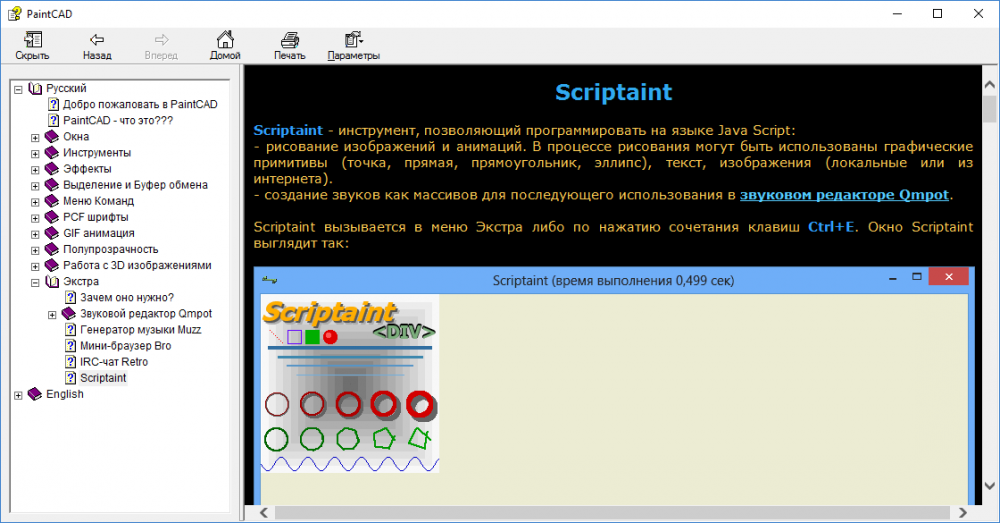
Task: Click the Scriptaint page heading
Action: tap(614, 92)
